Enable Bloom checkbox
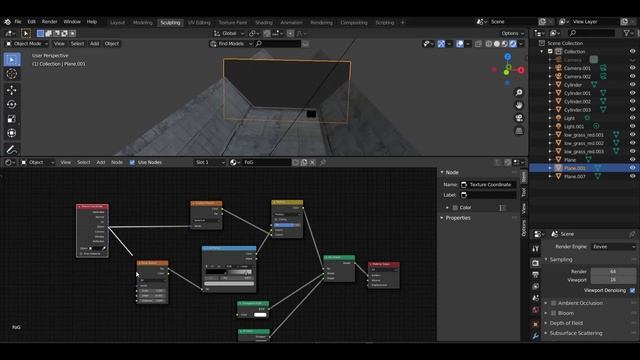This screenshot has height=360, width=640. pyautogui.click(x=553, y=313)
